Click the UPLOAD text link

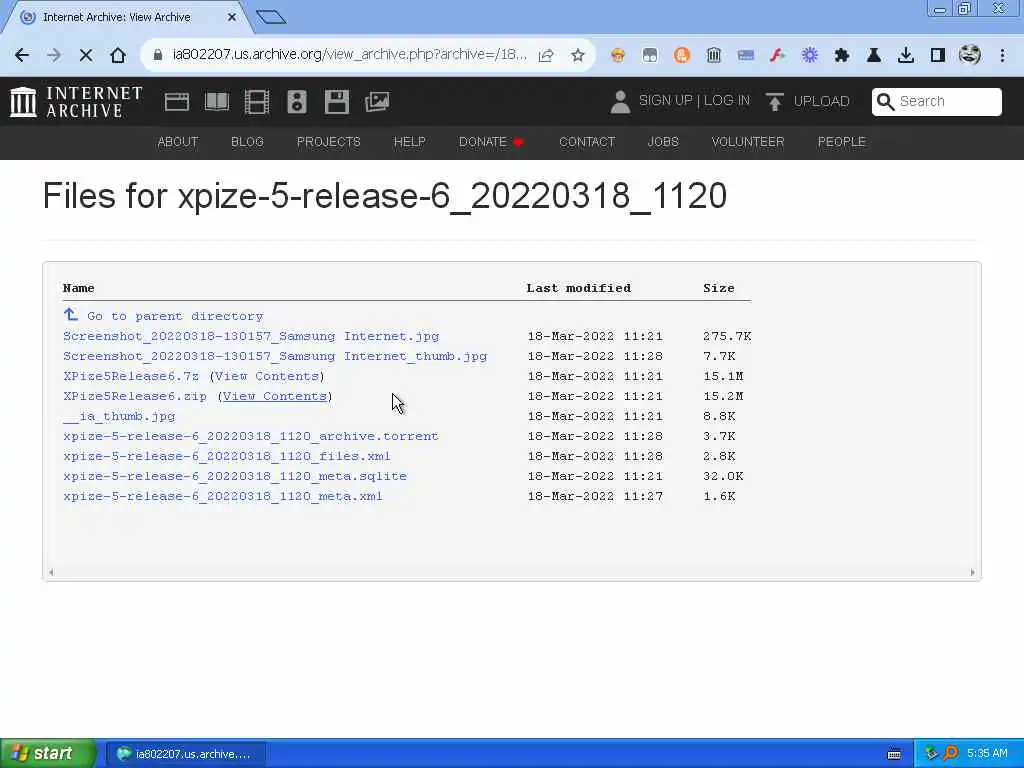pos(822,101)
